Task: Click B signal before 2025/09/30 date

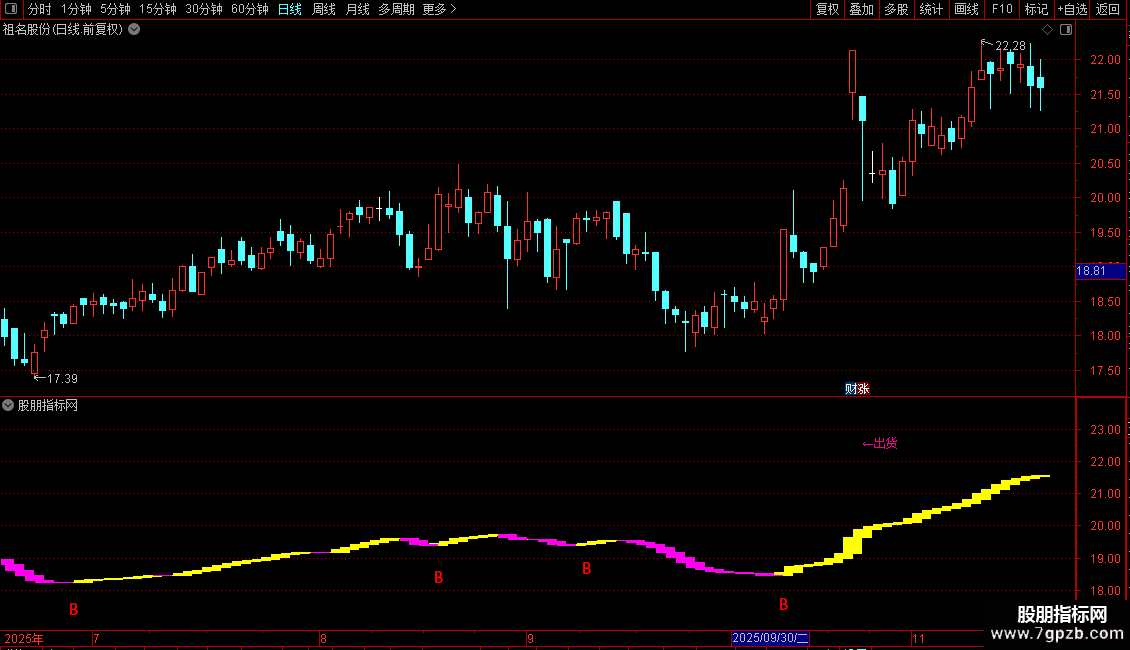Action: tap(783, 605)
